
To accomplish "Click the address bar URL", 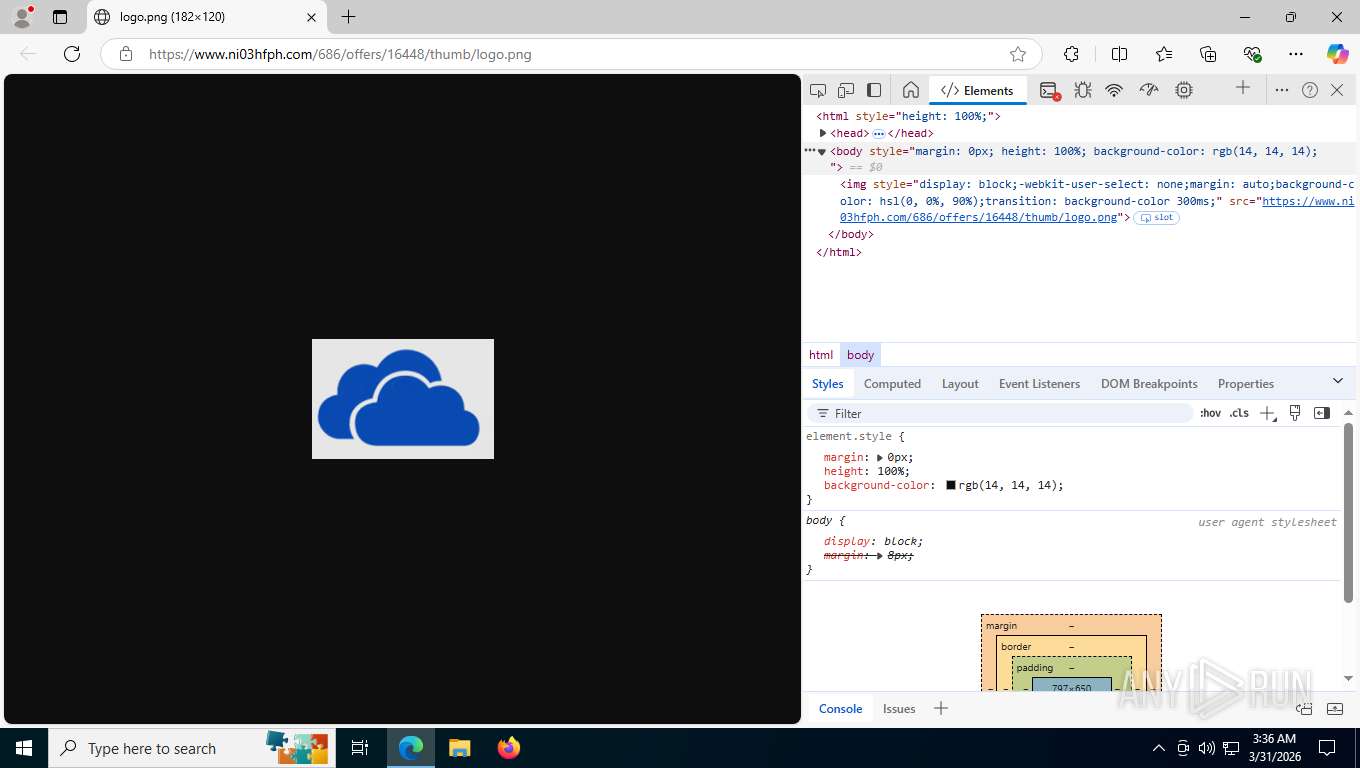I will 340,54.
